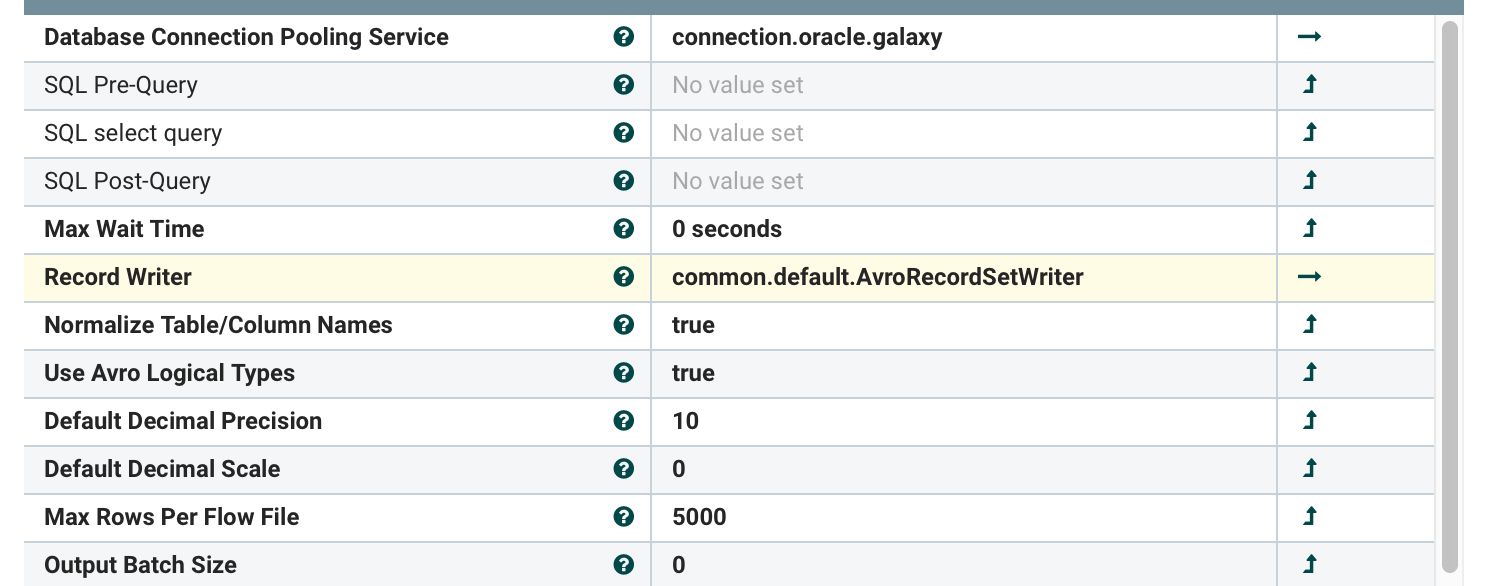Edit Max Wait Time 0 seconds value
The height and width of the screenshot is (586, 1502).
[964, 229]
